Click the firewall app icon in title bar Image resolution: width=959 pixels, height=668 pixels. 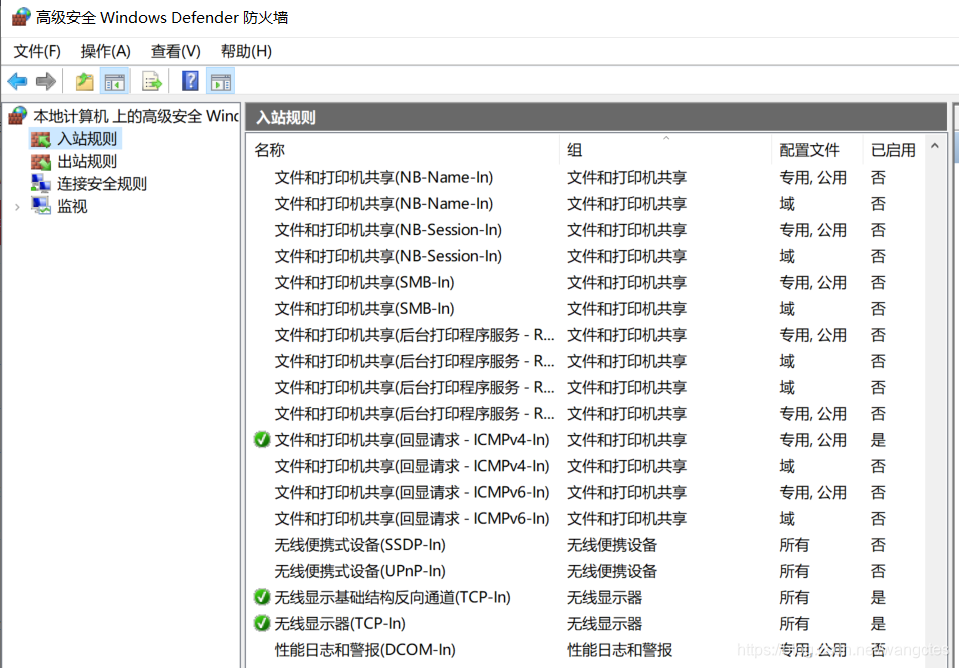[21, 17]
